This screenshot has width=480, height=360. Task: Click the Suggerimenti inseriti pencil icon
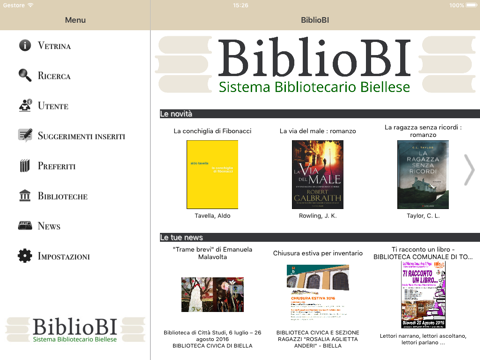pyautogui.click(x=25, y=135)
